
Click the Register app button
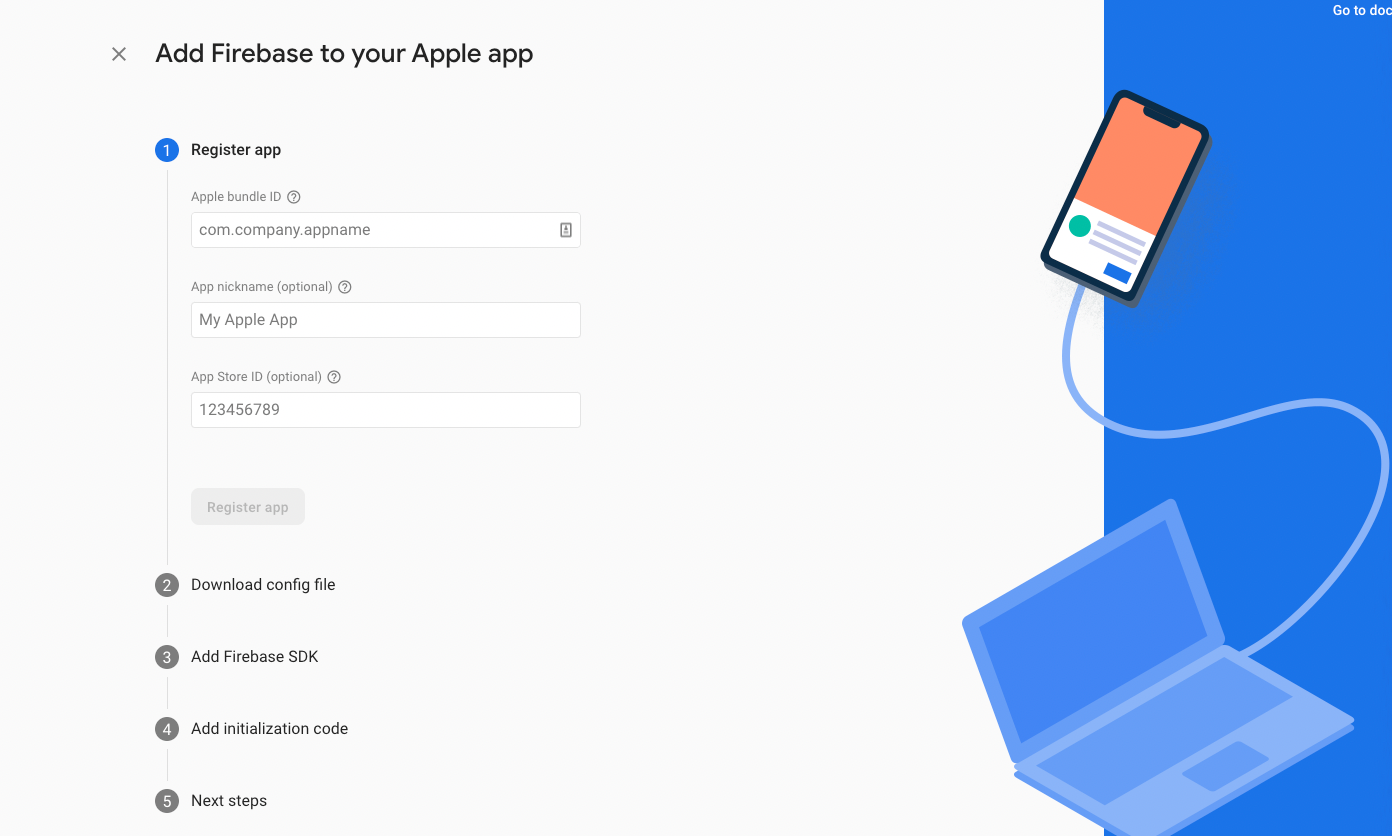click(x=248, y=507)
